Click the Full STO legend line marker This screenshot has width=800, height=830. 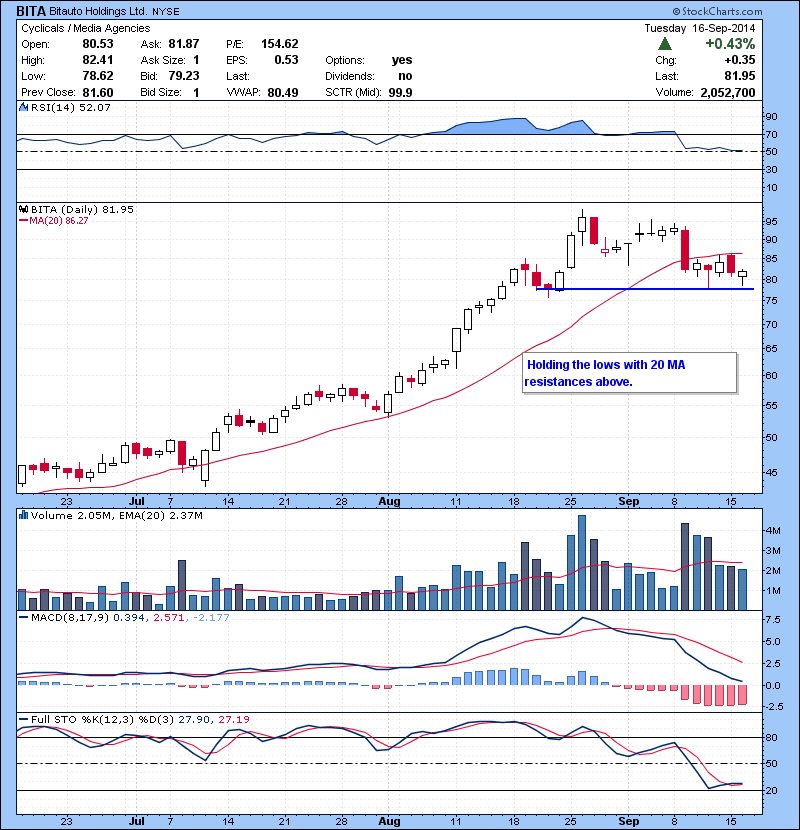(x=23, y=719)
